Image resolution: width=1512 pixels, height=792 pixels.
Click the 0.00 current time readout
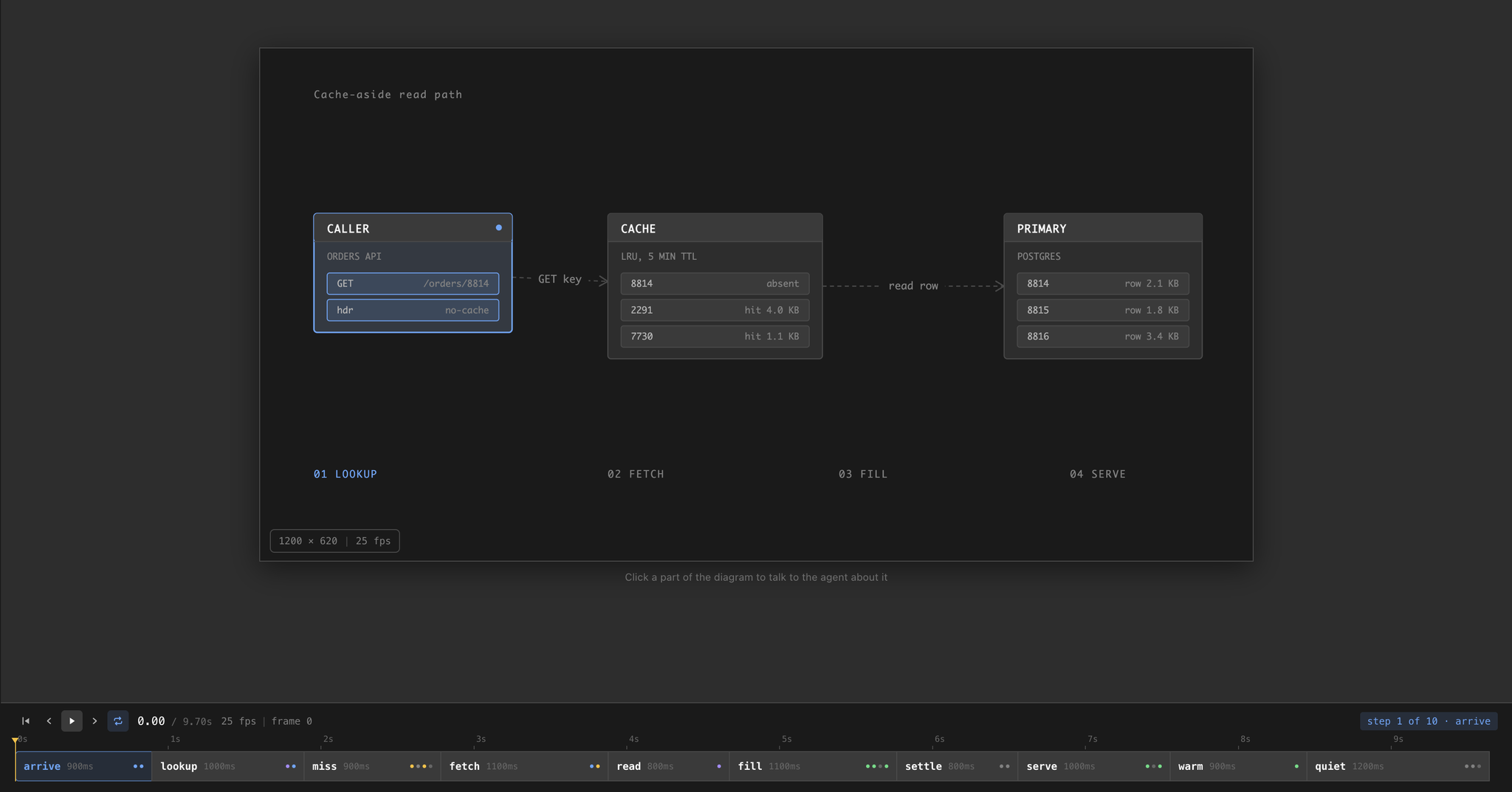click(x=151, y=721)
